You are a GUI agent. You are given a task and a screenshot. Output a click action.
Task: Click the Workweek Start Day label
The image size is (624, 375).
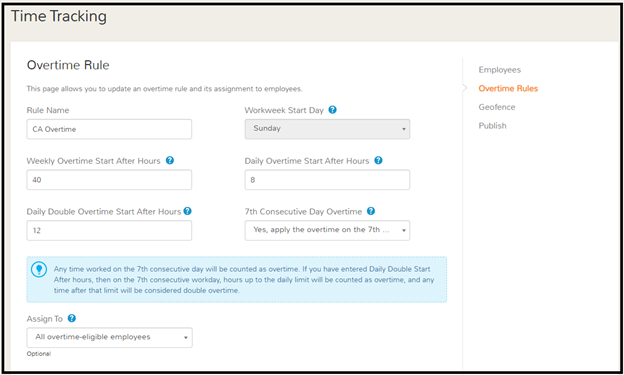pos(284,110)
